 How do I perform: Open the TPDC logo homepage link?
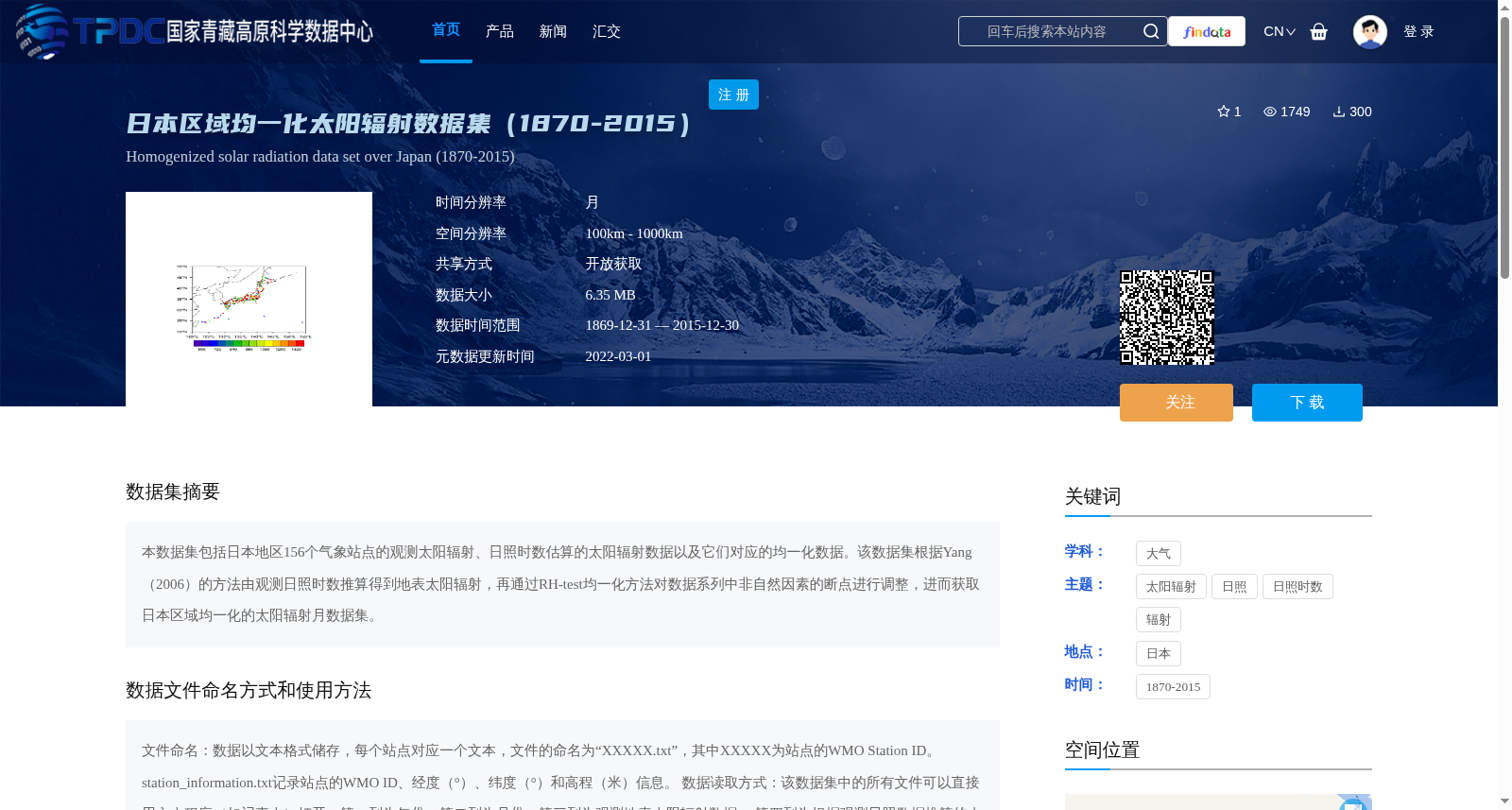[194, 31]
